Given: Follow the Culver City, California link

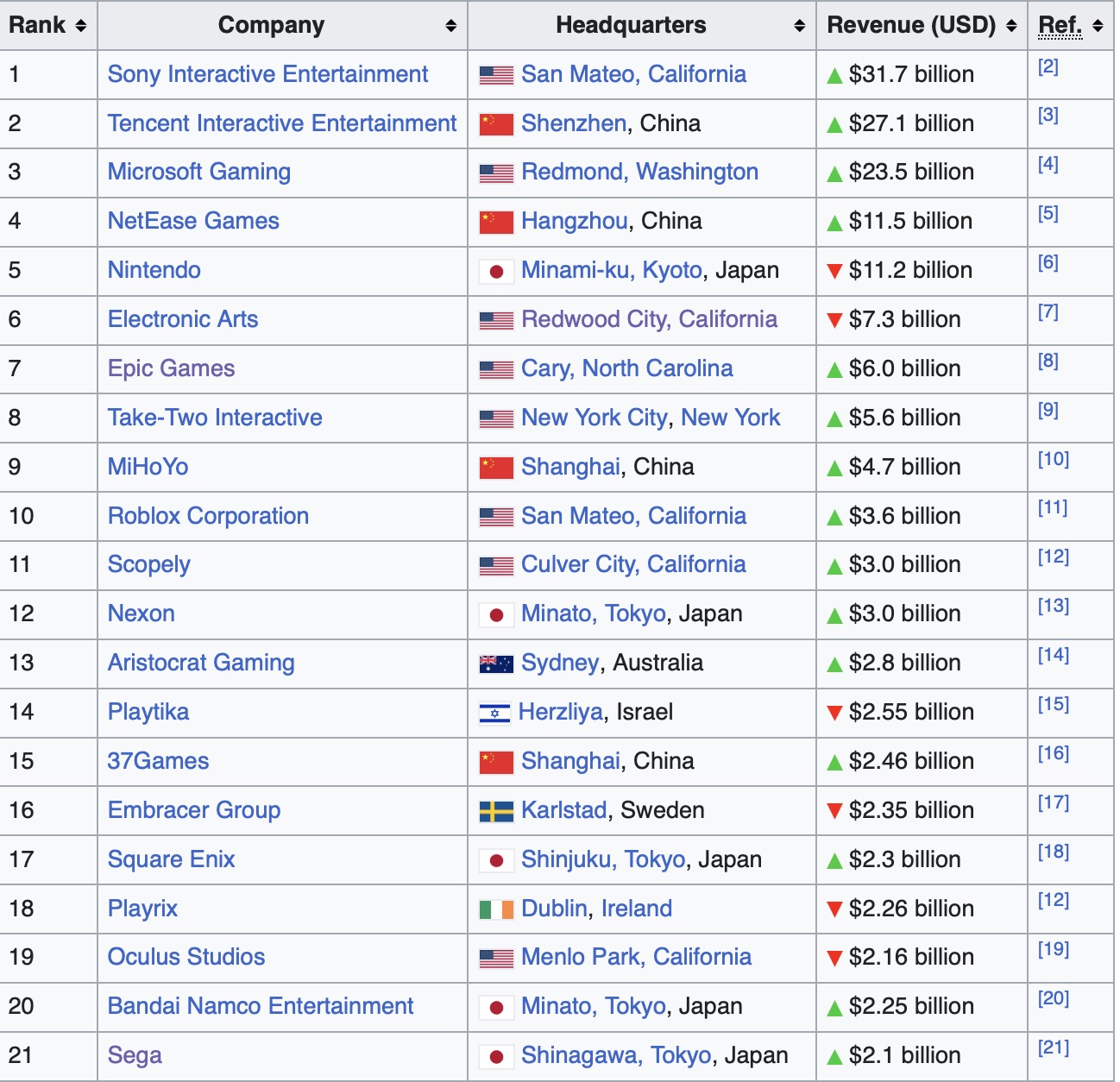Looking at the screenshot, I should point(634,564).
